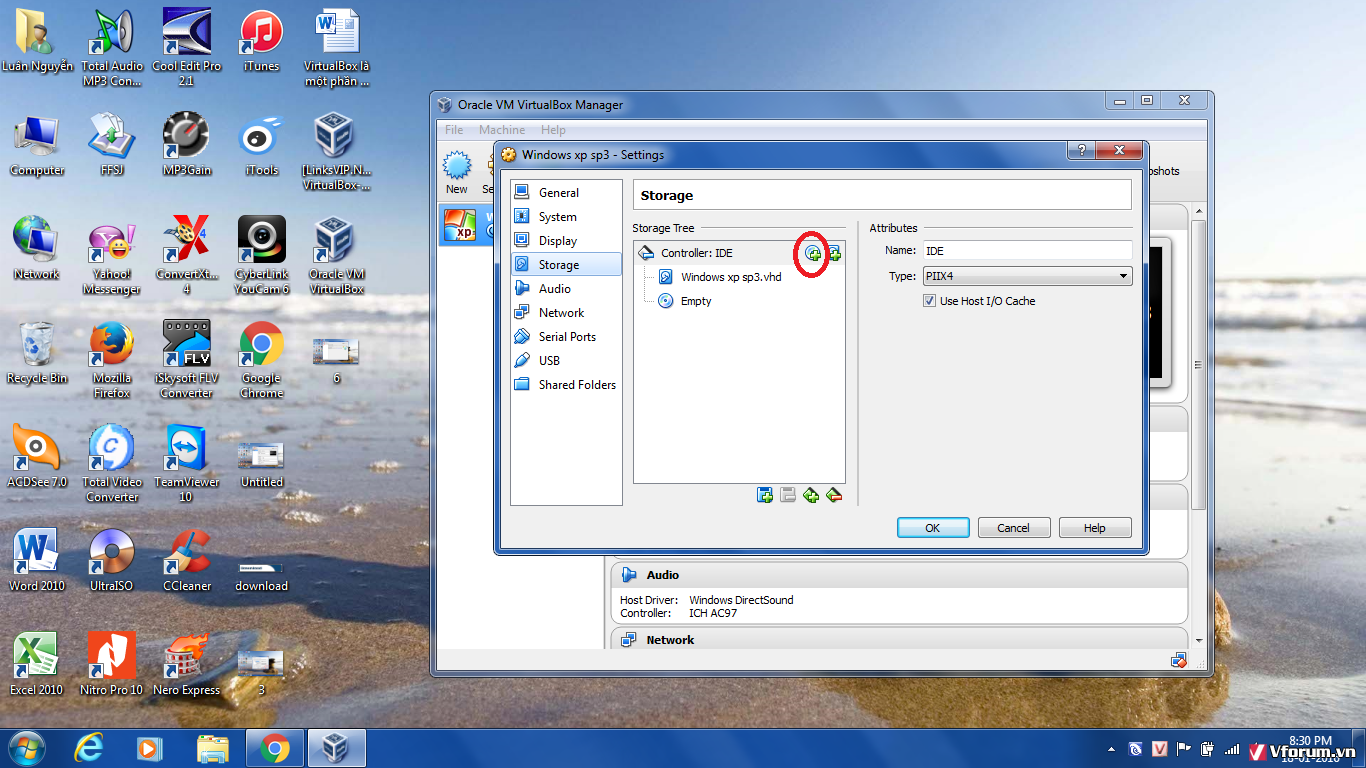This screenshot has height=768, width=1366.
Task: Open Help menu in VirtualBox Manager
Action: coord(553,130)
